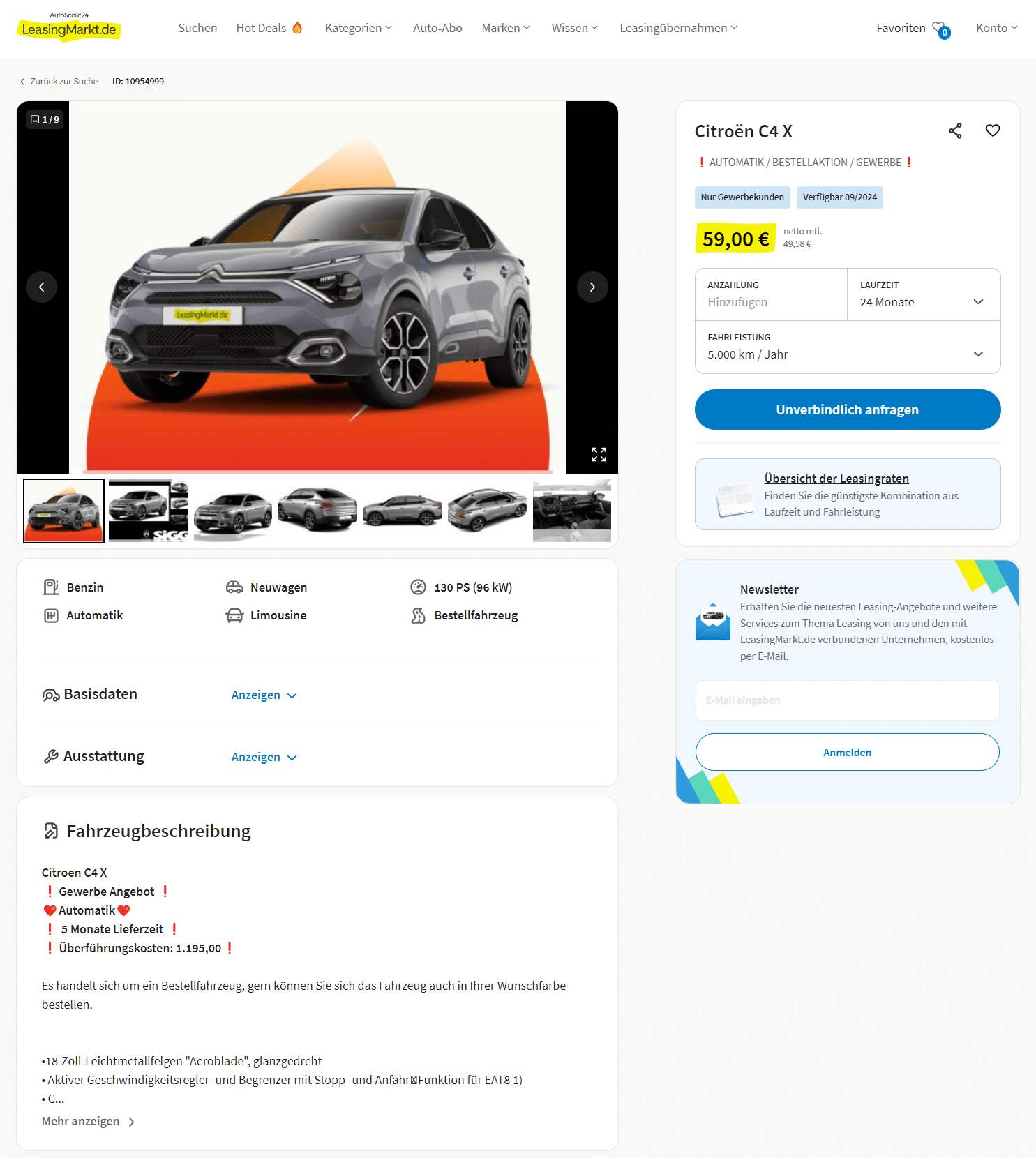Open Übersicht der Leasingraten link

(x=836, y=479)
